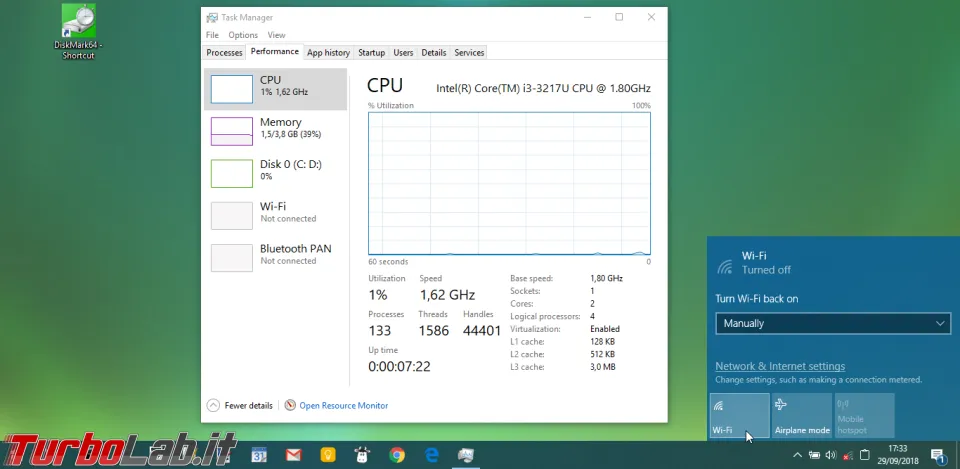Select Disk 0 (C: D:) in sidebar
The width and height of the screenshot is (960, 469).
(232, 173)
